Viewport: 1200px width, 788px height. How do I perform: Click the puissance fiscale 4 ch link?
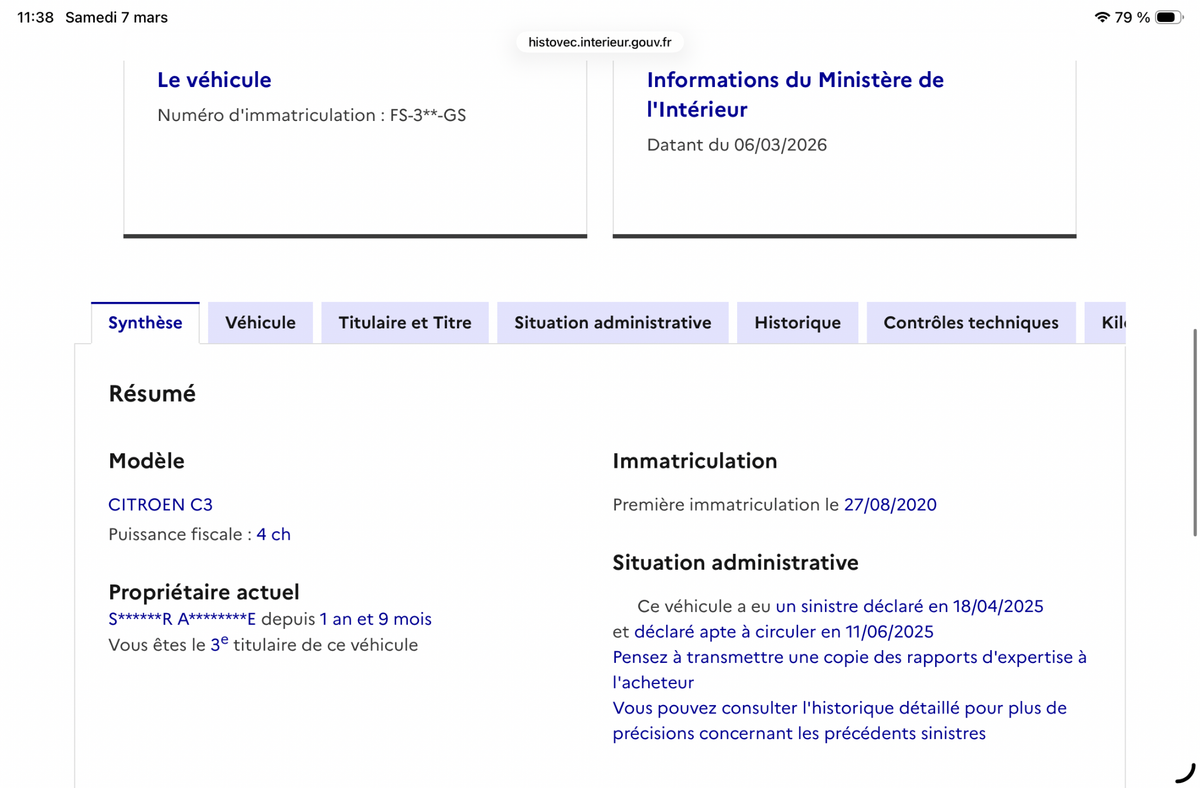tap(274, 534)
